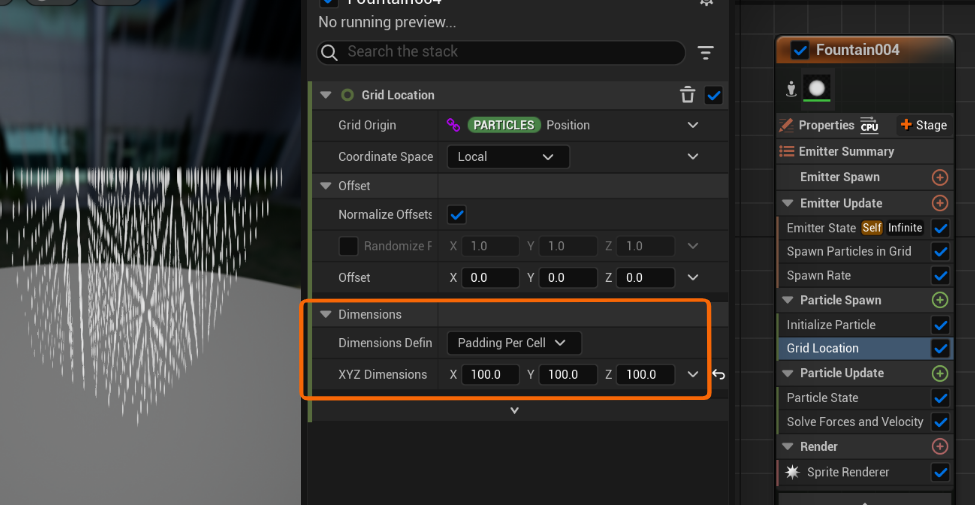Collapse Particle Update group
975x505 pixels.
click(x=788, y=373)
